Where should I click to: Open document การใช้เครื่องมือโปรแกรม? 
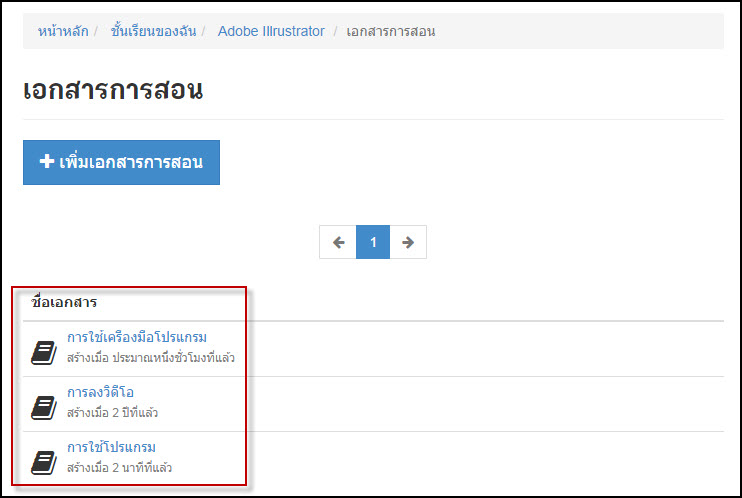point(137,338)
